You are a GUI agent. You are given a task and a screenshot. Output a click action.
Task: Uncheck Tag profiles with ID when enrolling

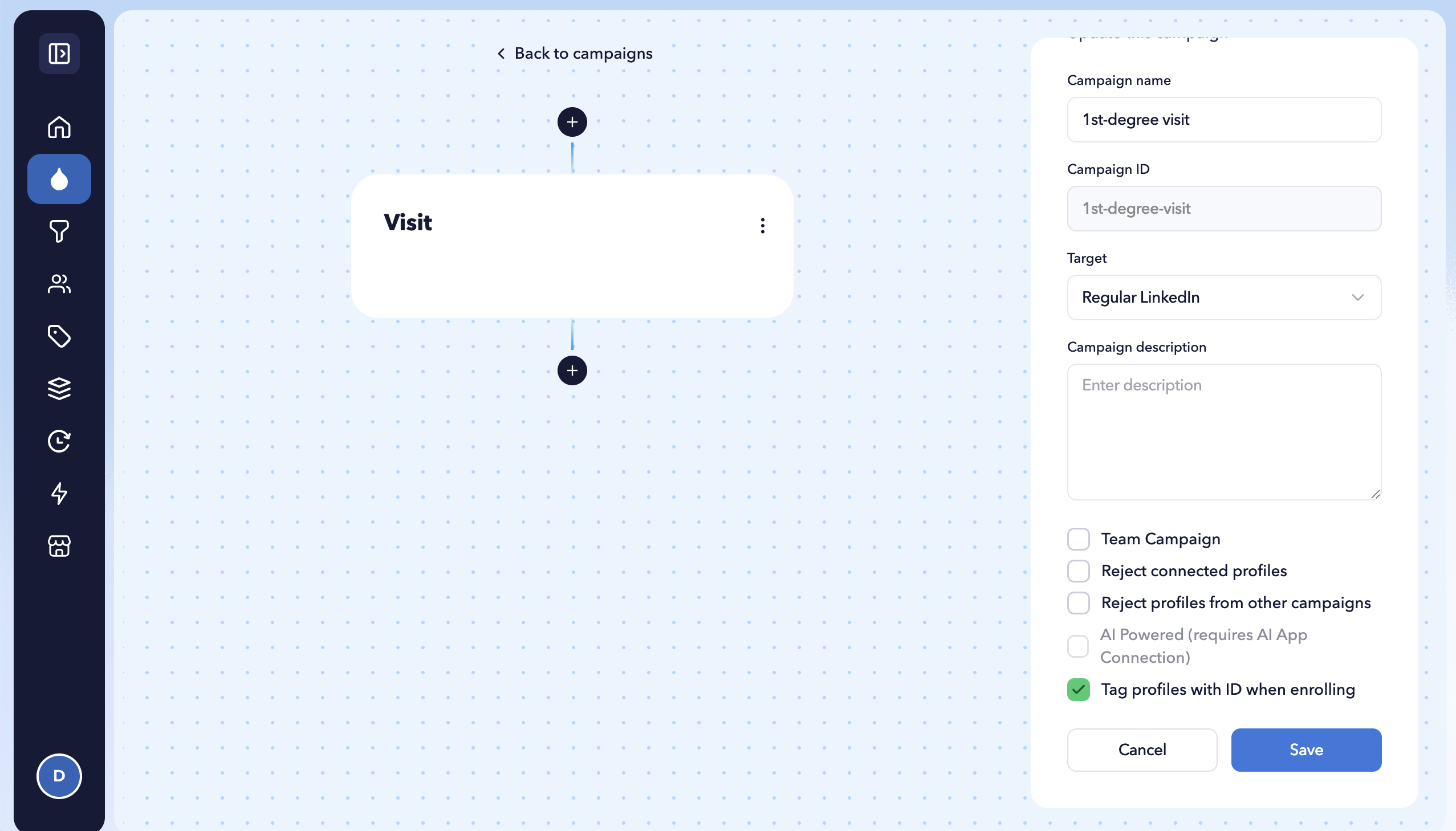click(x=1078, y=690)
